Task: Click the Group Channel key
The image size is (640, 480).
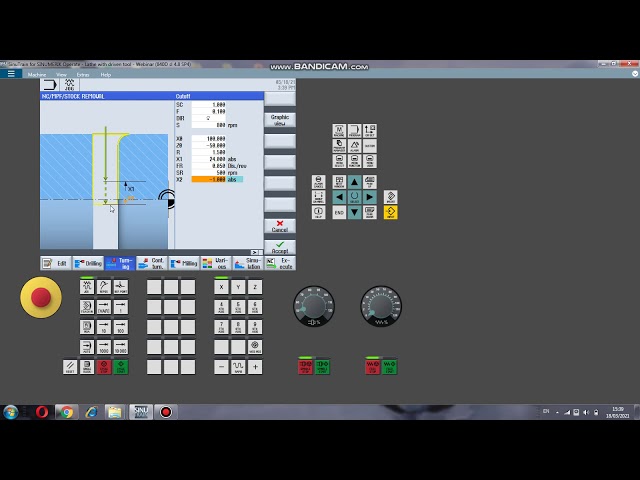Action: tap(318, 197)
